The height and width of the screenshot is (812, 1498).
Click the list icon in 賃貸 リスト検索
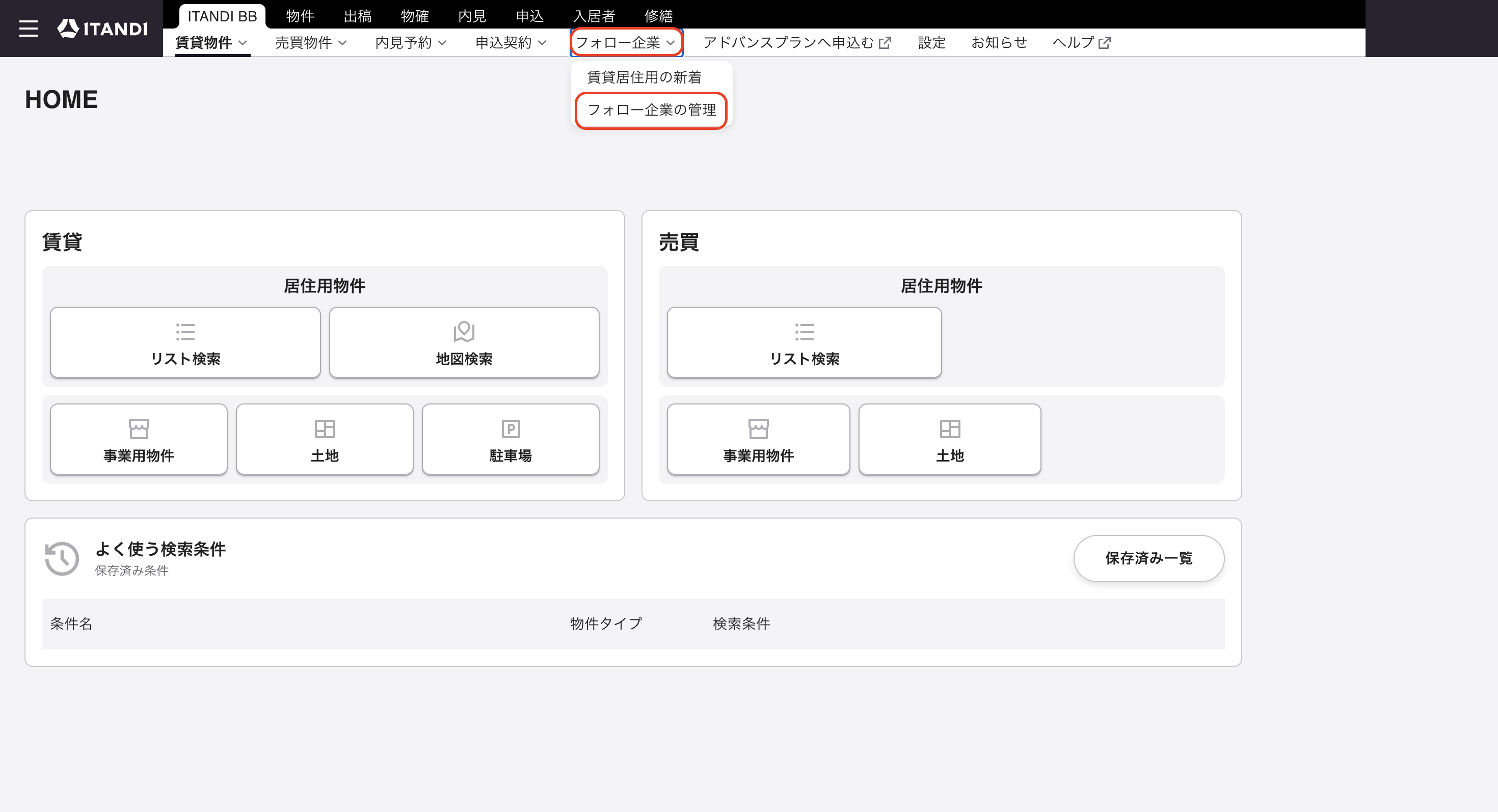click(x=185, y=332)
